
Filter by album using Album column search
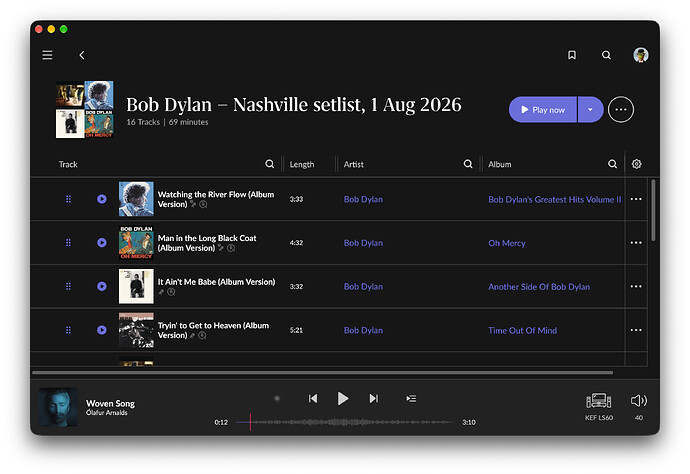pos(612,164)
